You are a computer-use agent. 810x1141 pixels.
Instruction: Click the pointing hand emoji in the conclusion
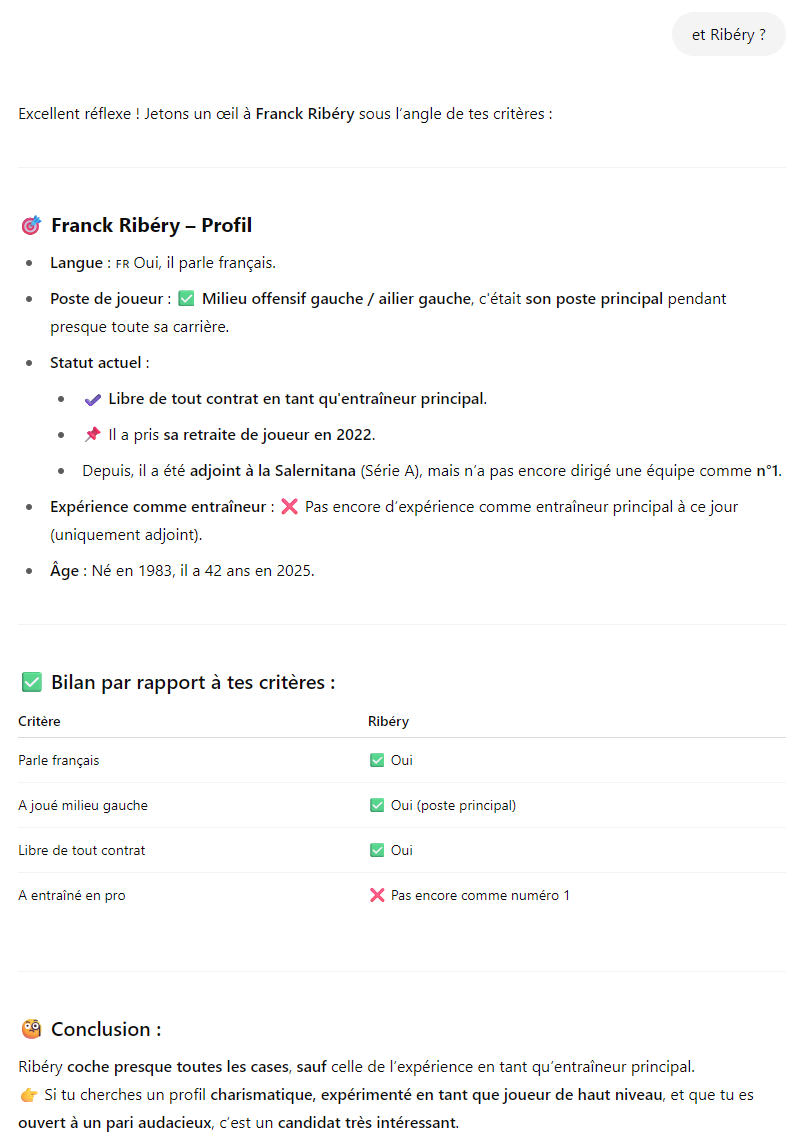[x=28, y=1095]
